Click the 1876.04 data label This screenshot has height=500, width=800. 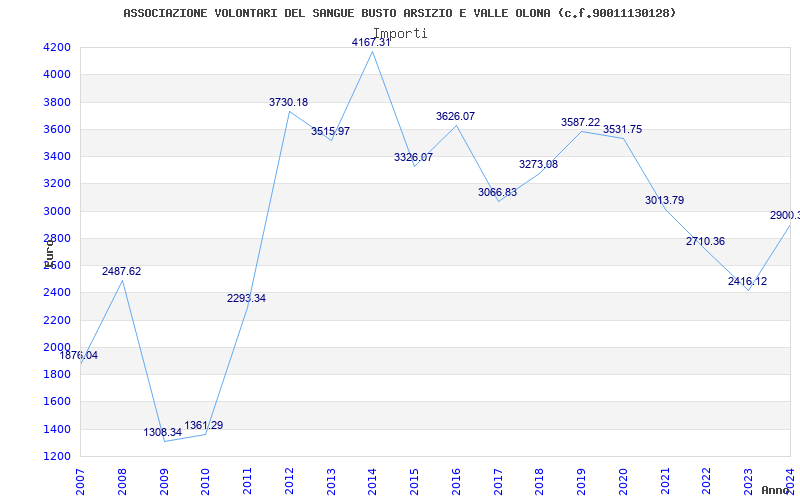click(x=79, y=356)
